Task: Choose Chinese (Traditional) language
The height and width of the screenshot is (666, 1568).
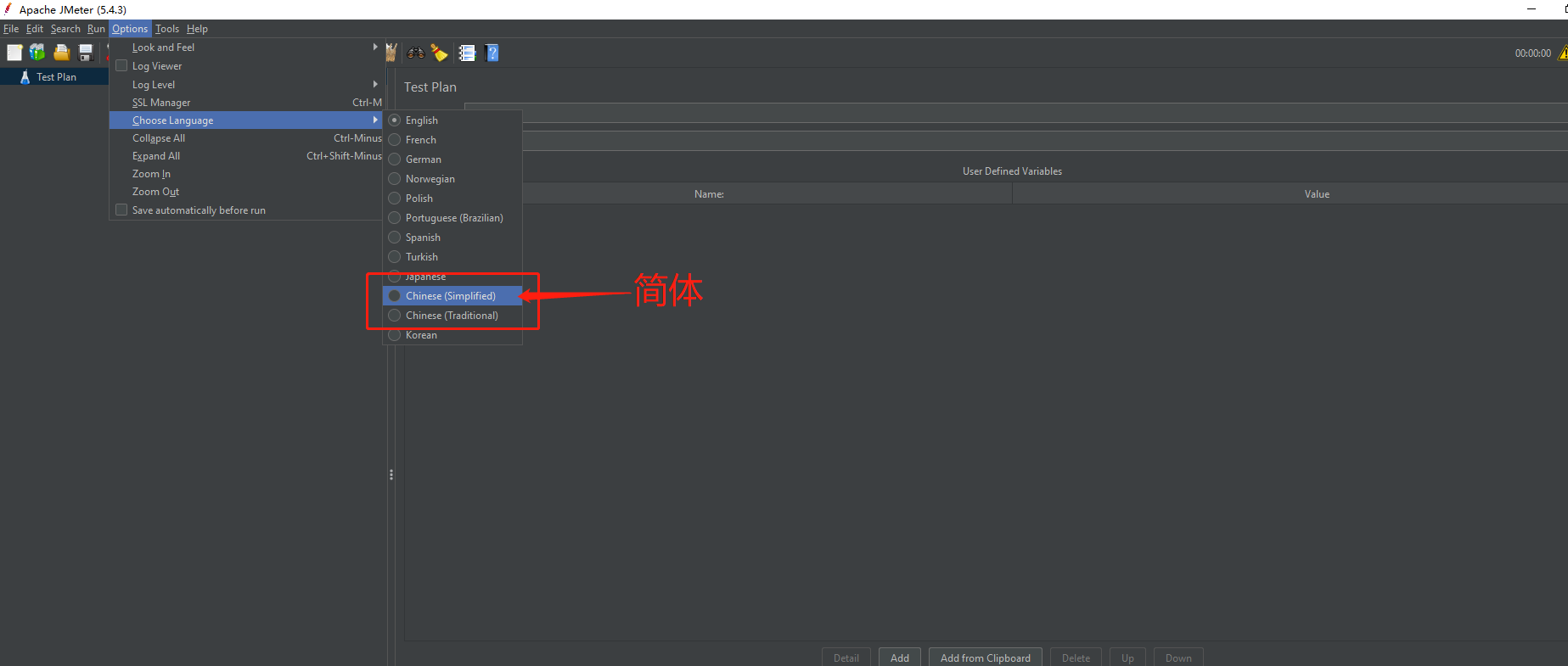Action: (452, 315)
